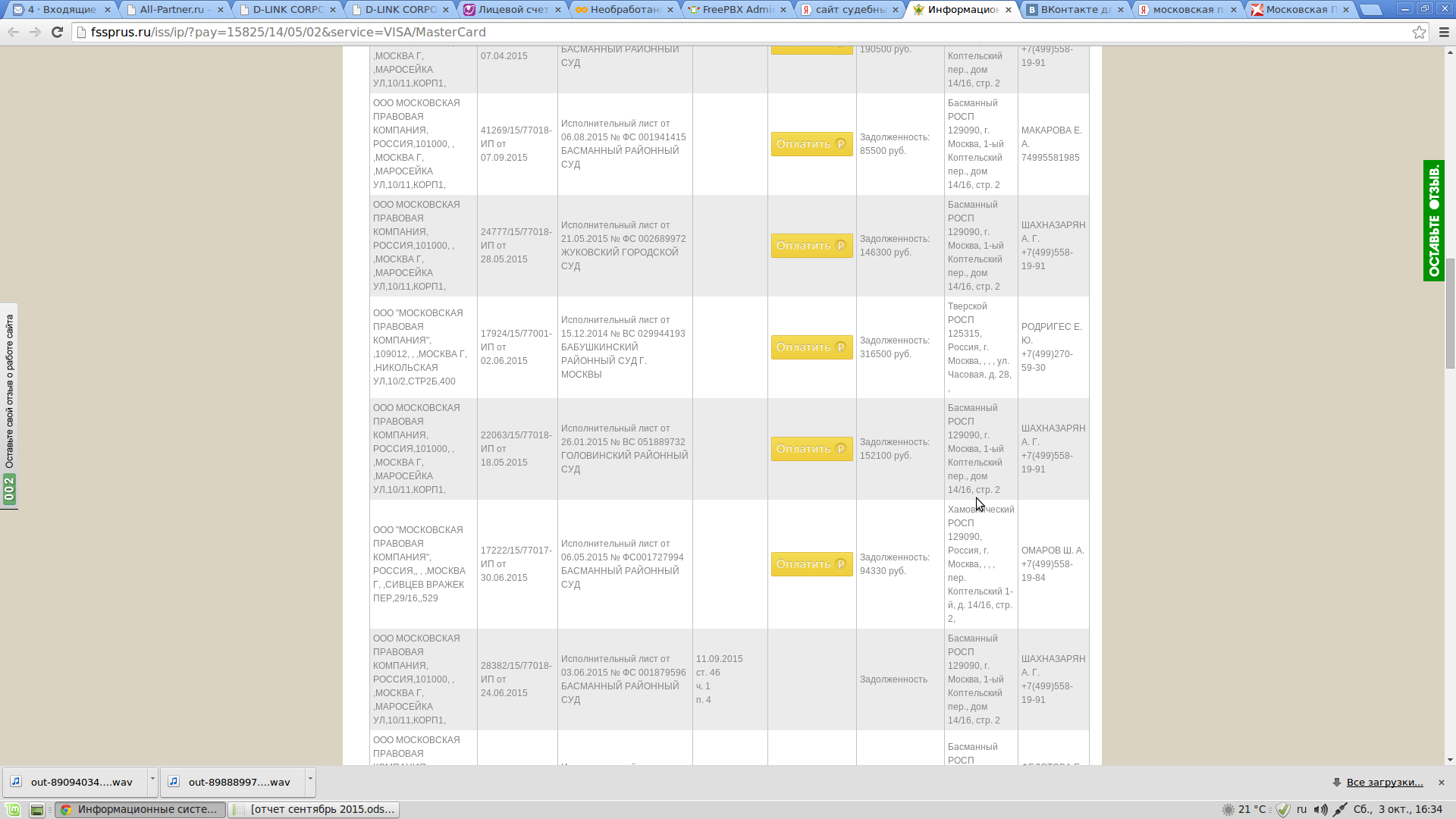Click the browser reload icon

tap(57, 32)
